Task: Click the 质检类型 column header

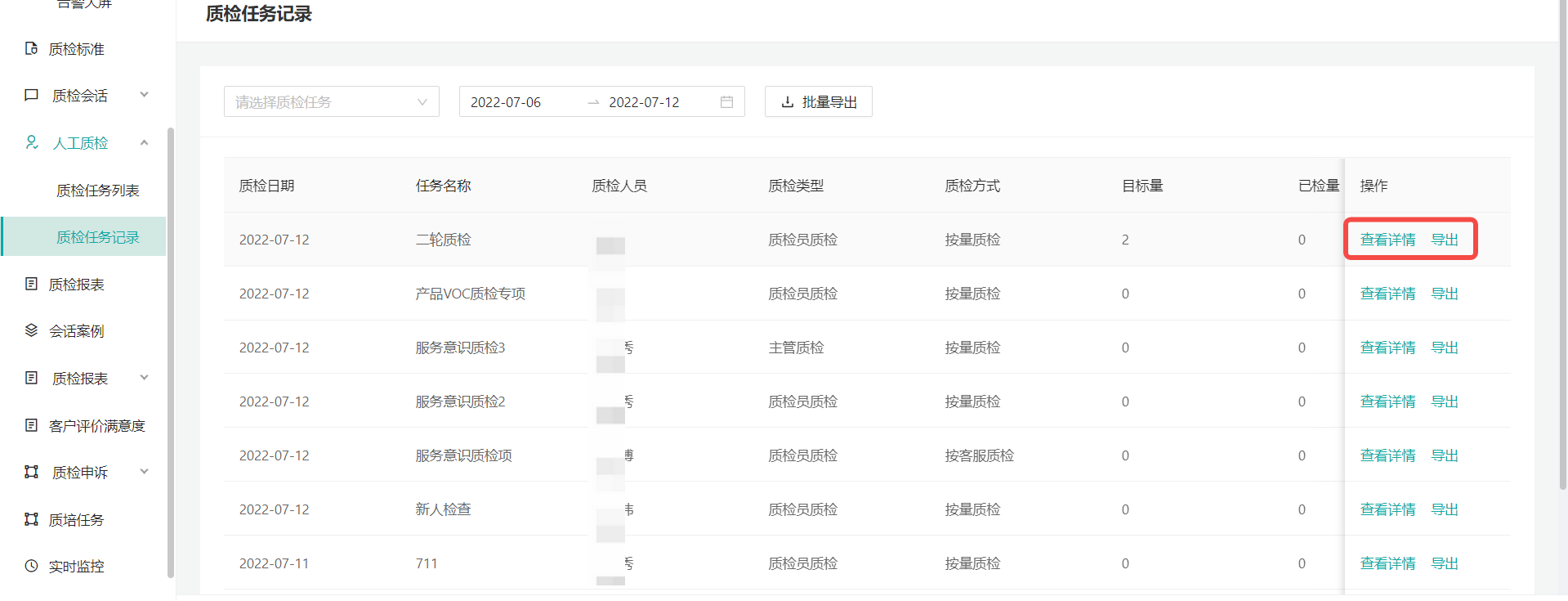Action: tap(796, 186)
